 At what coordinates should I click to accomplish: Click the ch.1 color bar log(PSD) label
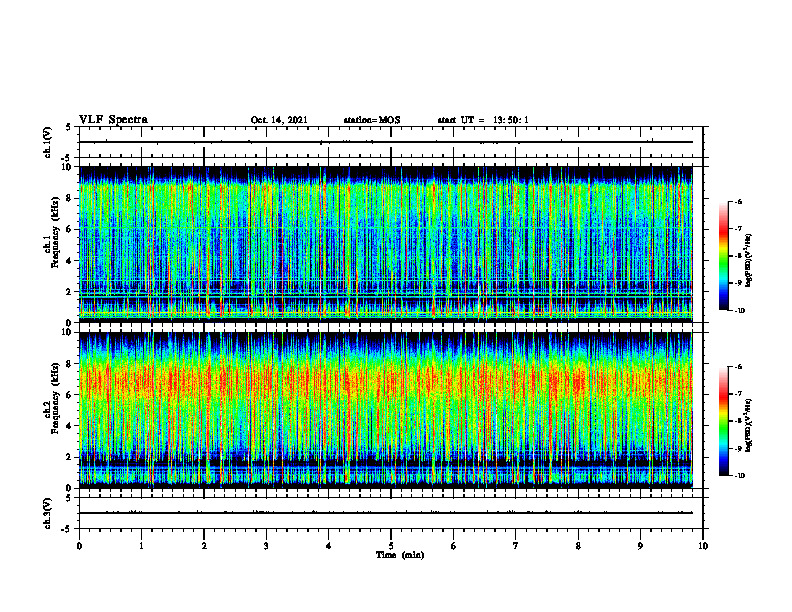(x=749, y=260)
